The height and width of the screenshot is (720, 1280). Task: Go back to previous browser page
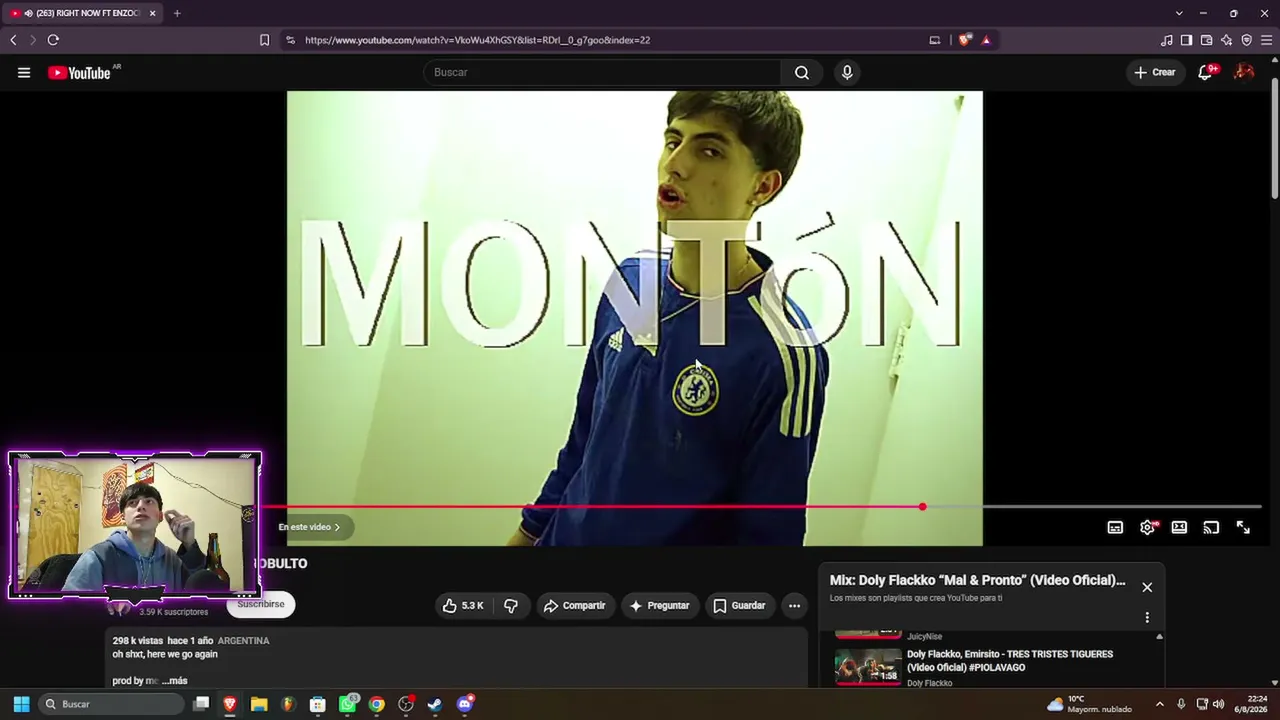click(x=13, y=40)
